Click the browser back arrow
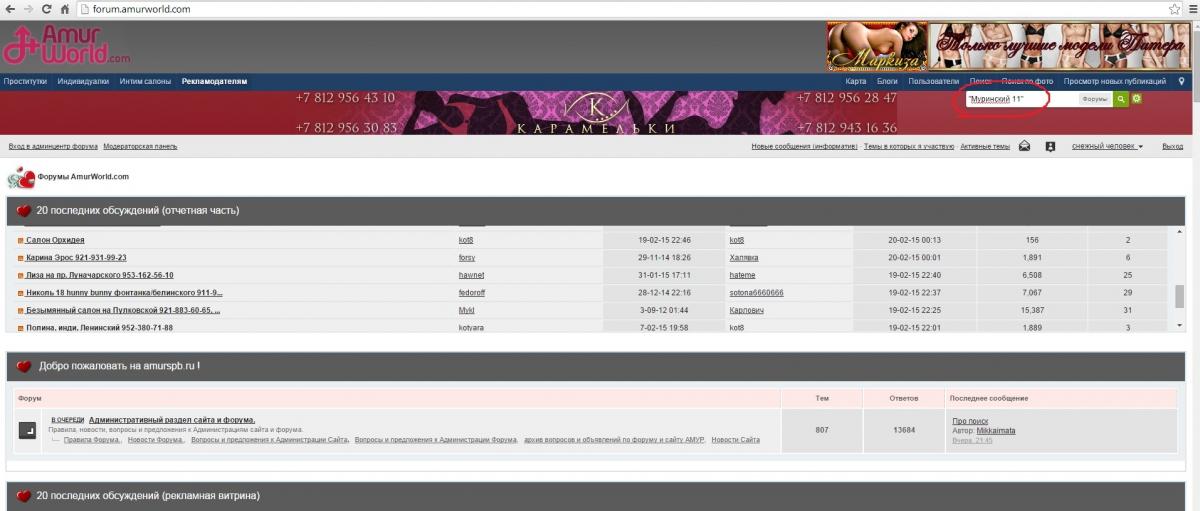 coord(9,9)
